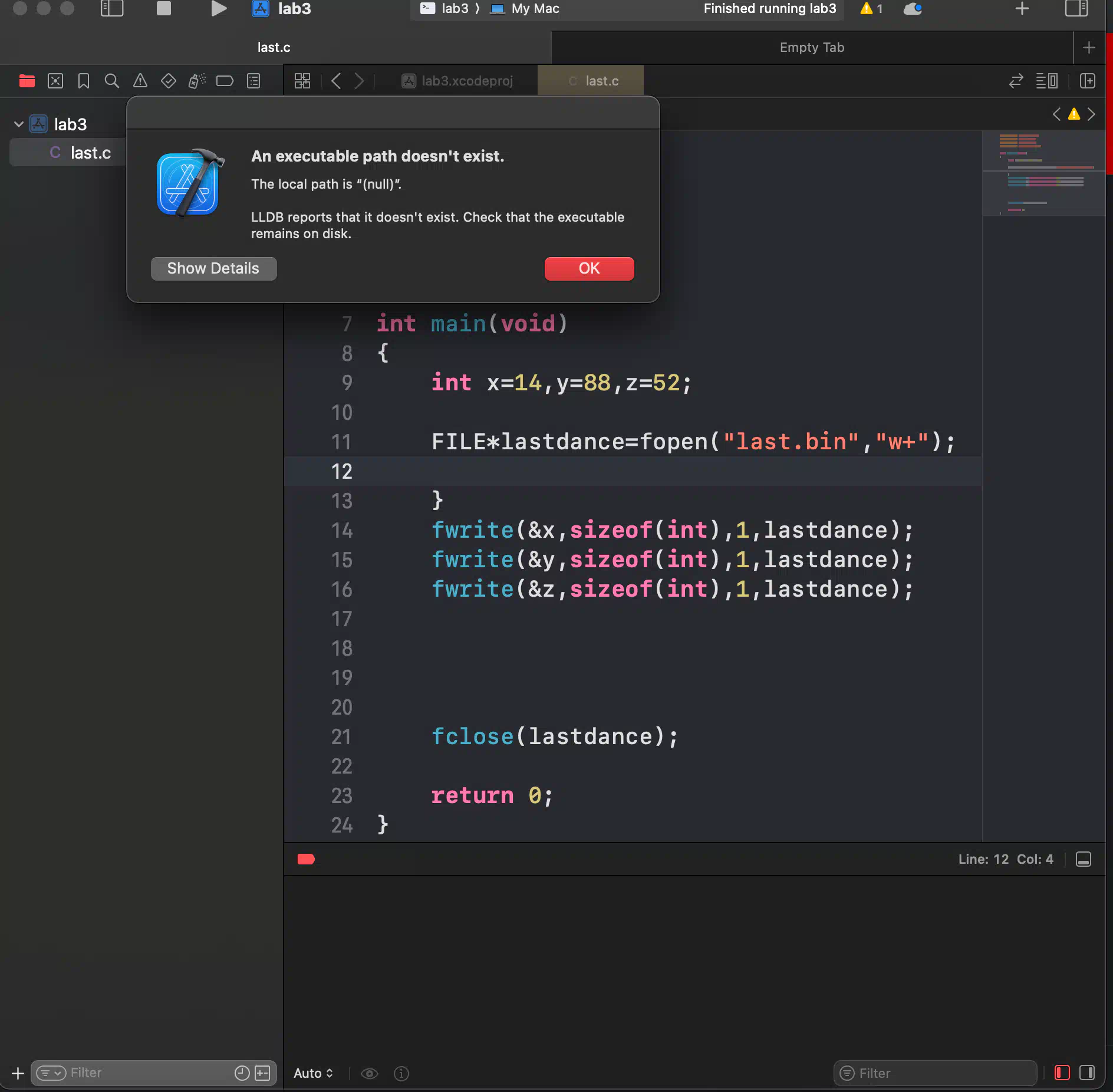Image resolution: width=1113 pixels, height=1092 pixels.
Task: Open the navigator filter options menu
Action: tap(51, 1073)
